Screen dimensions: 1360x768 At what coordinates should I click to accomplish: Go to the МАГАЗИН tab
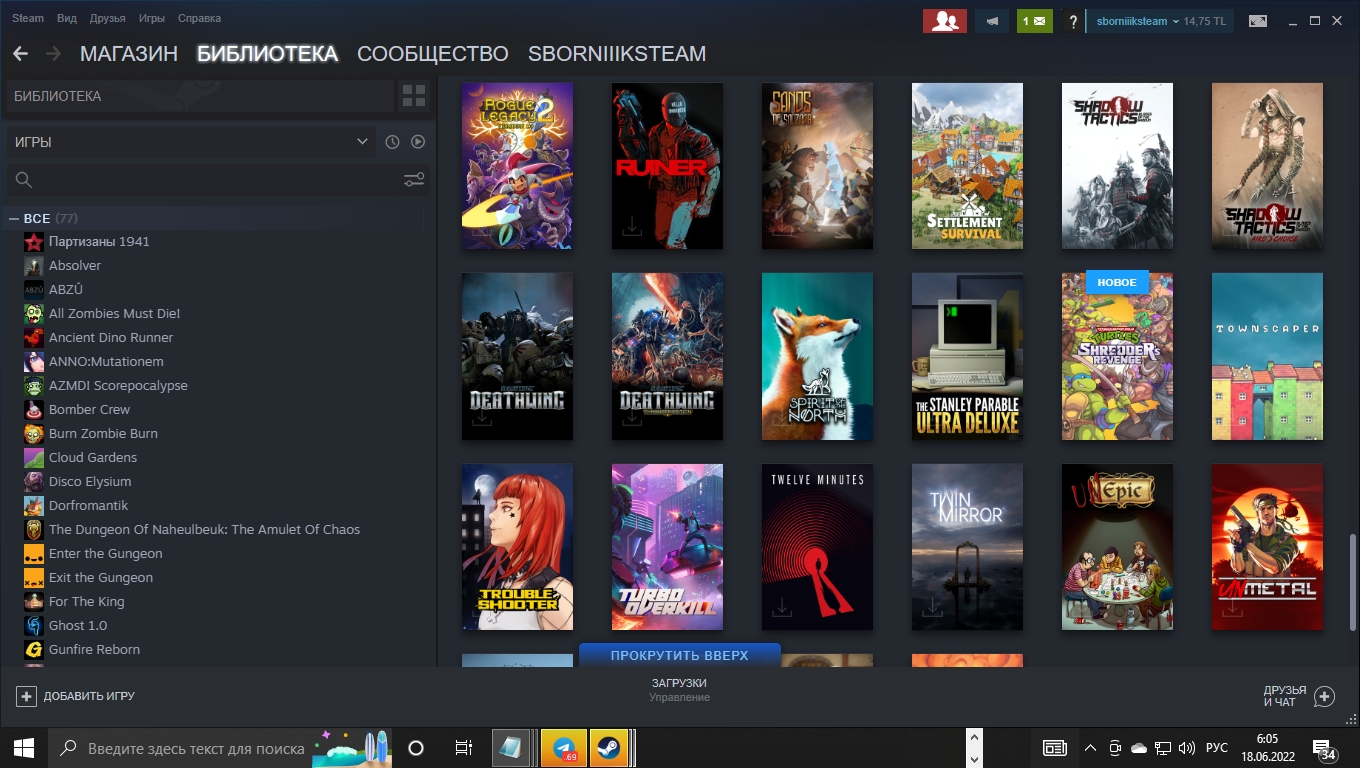tap(129, 54)
